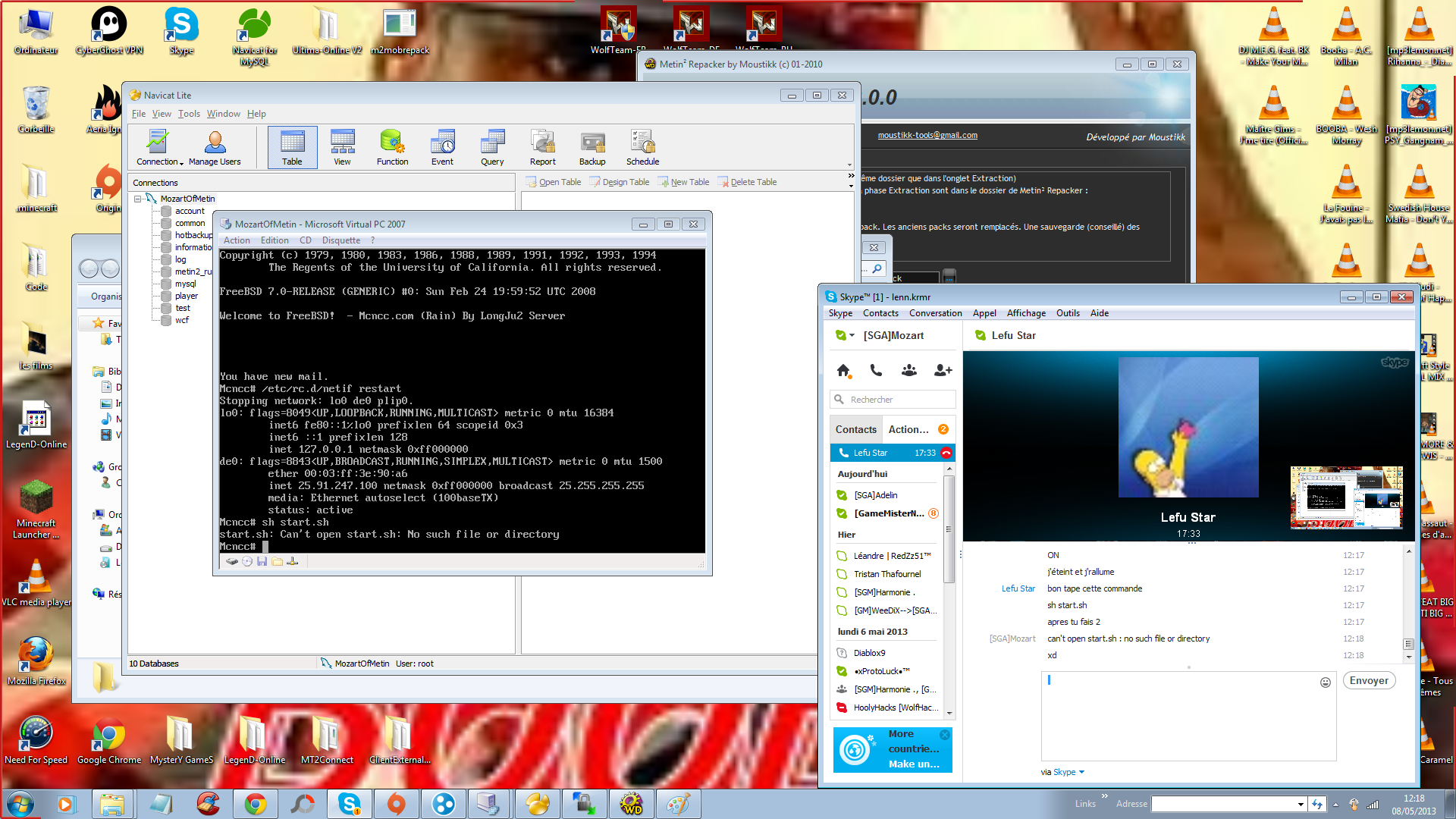Viewport: 1456px width, 819px height.
Task: Open the Affichage menu in Skype
Action: pyautogui.click(x=1026, y=313)
